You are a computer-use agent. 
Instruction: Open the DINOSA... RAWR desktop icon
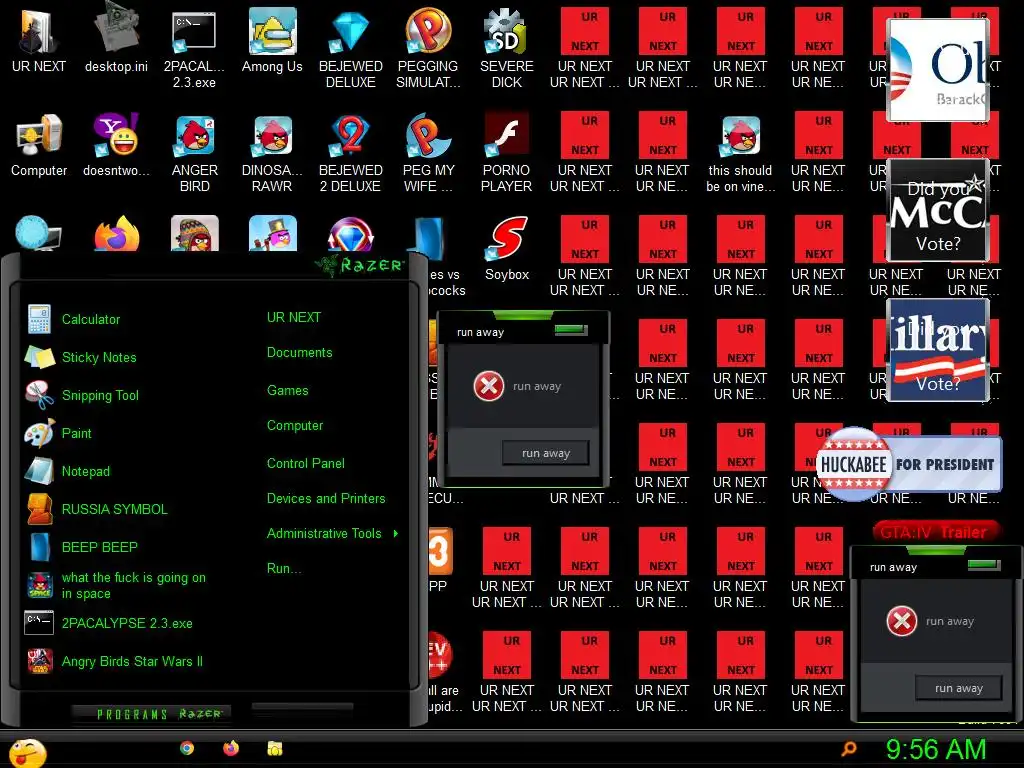[272, 153]
